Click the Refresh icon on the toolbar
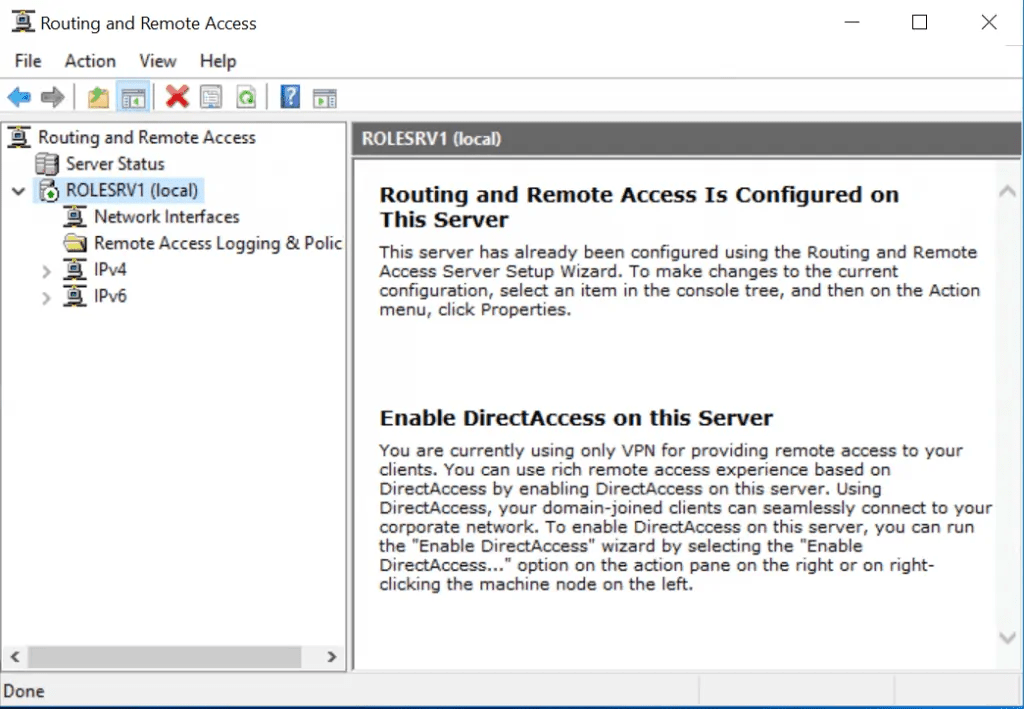The height and width of the screenshot is (709, 1024). [x=244, y=96]
